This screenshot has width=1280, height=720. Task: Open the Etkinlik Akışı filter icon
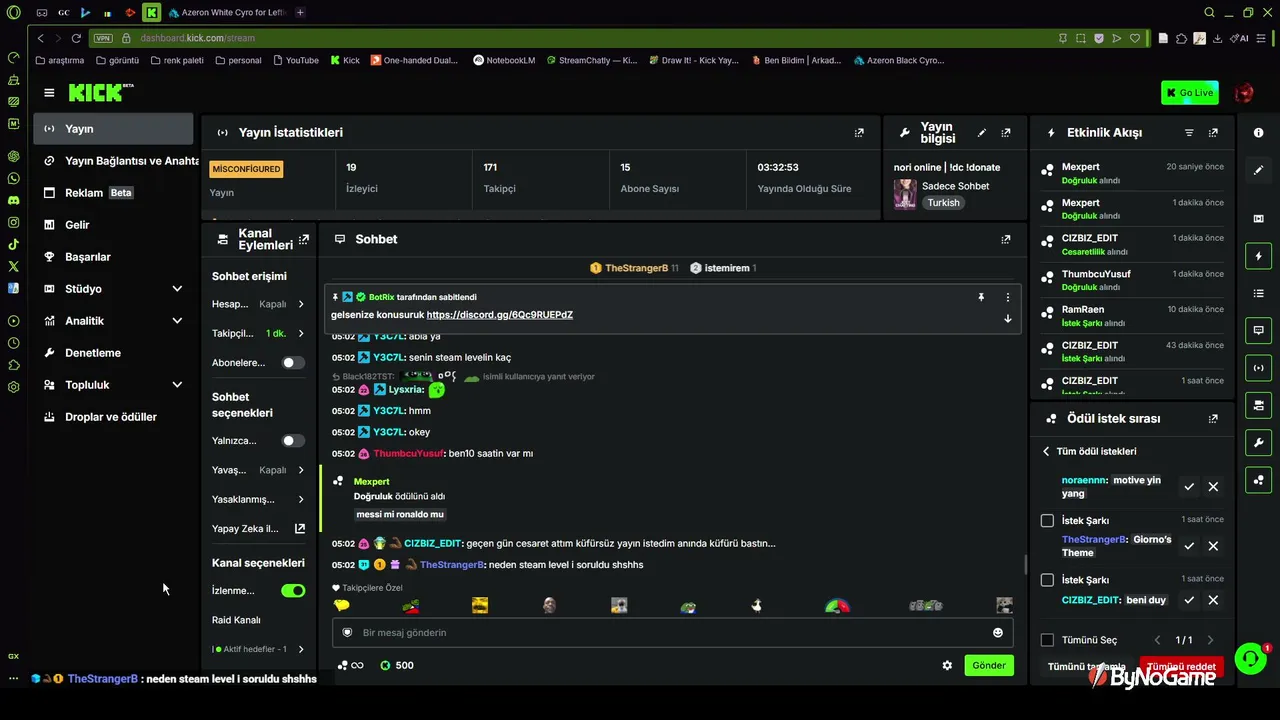point(1189,132)
